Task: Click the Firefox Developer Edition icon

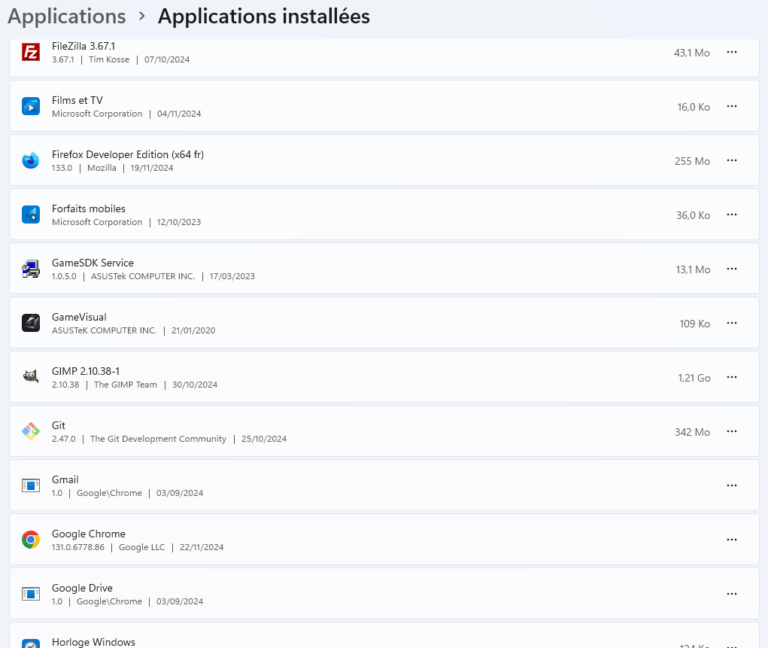Action: pyautogui.click(x=31, y=160)
